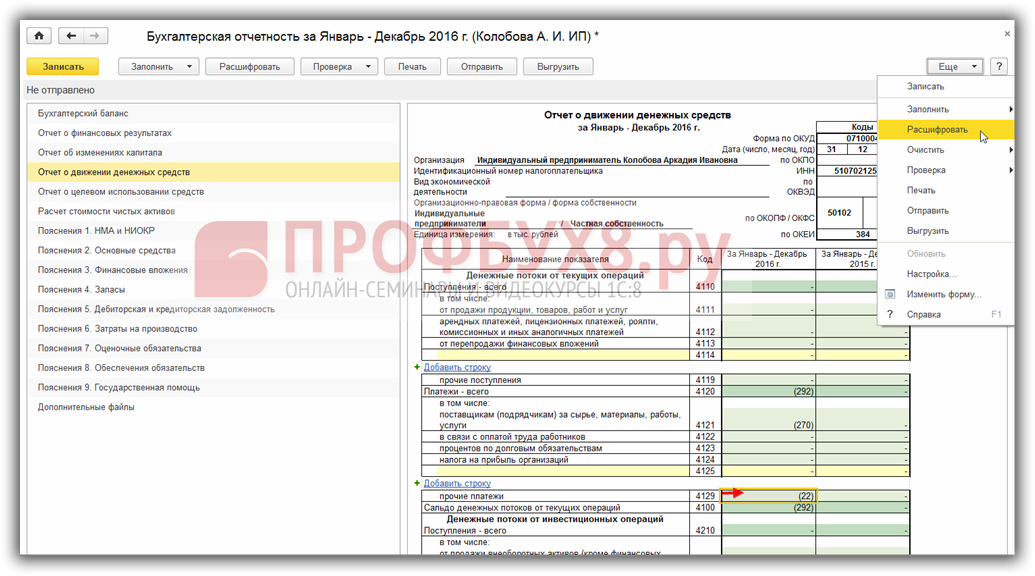
Task: Click the green plus above line 4129
Action: [x=417, y=483]
